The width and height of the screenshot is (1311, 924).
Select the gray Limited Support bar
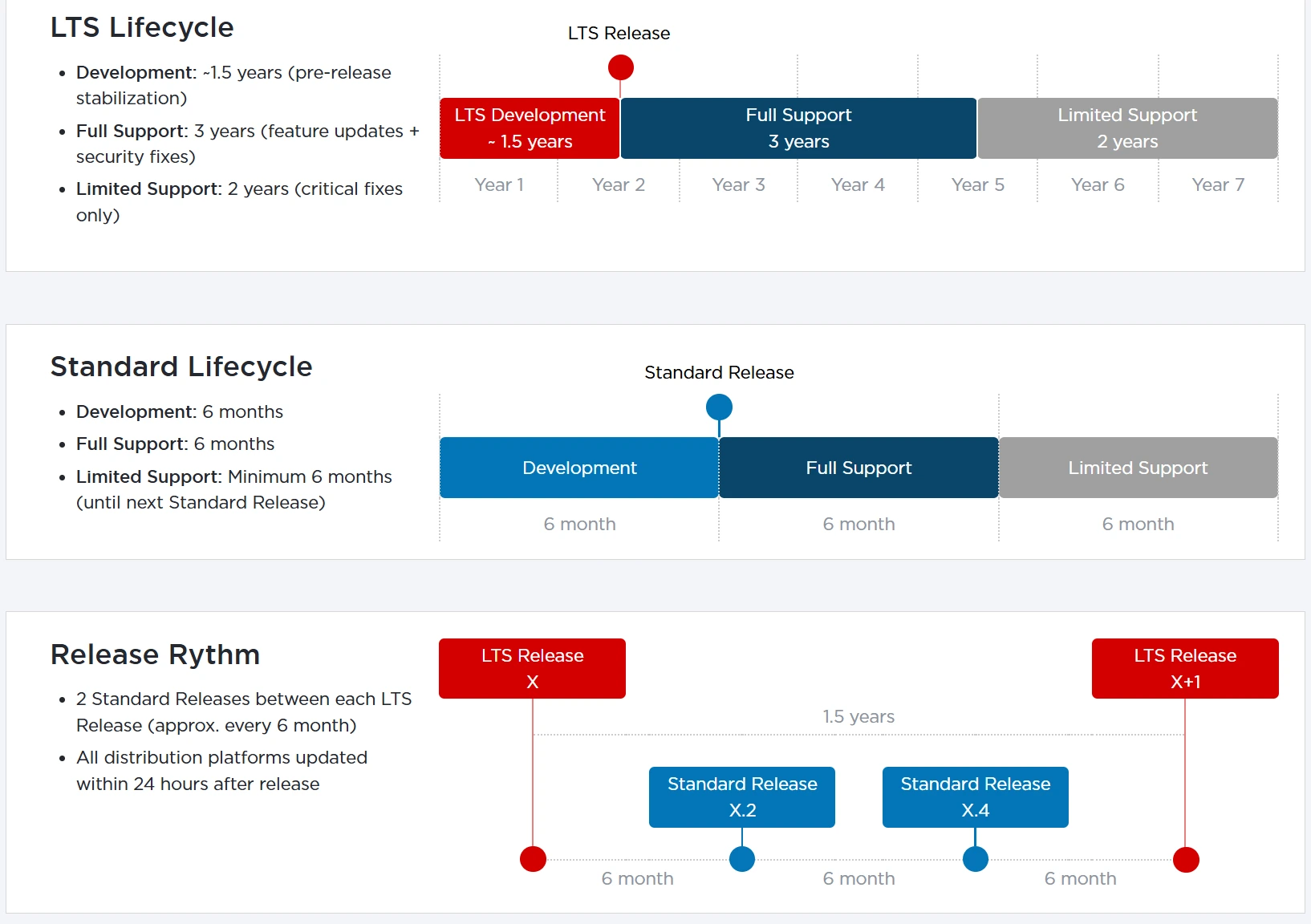pos(1138,467)
